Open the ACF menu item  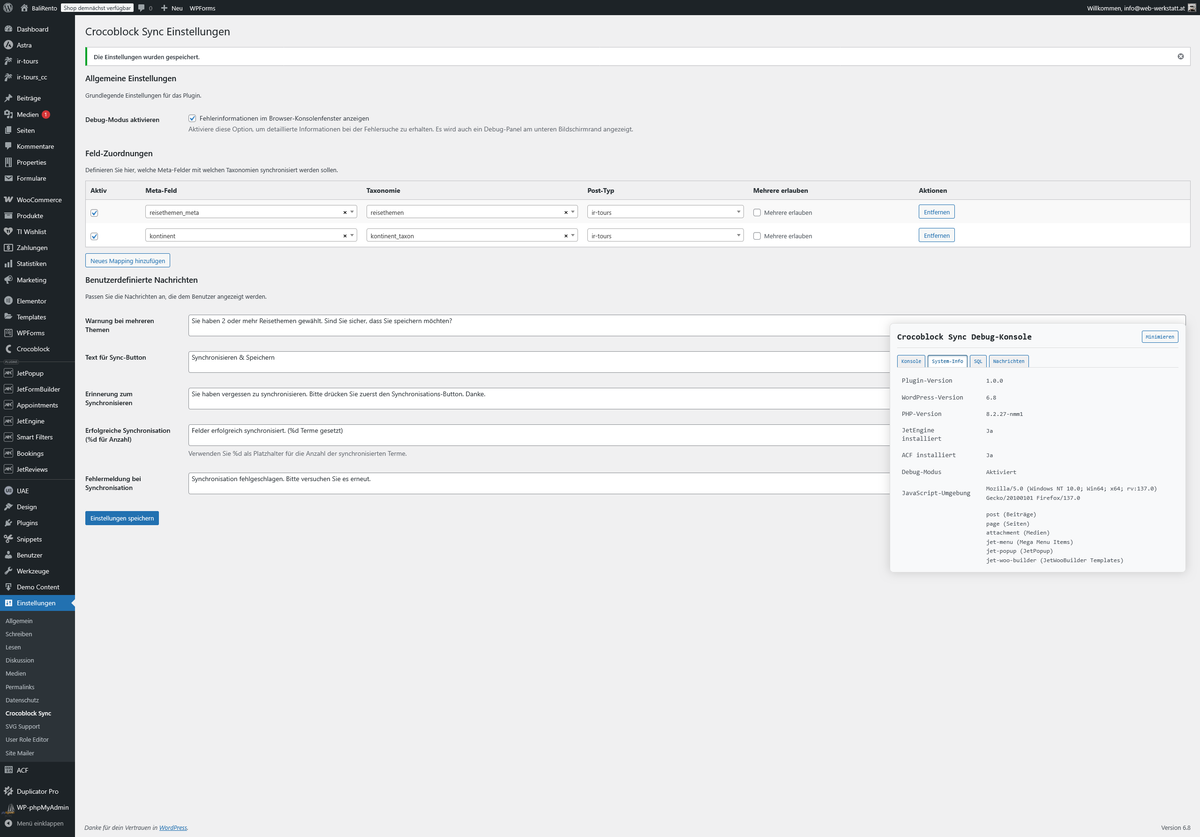(37, 770)
